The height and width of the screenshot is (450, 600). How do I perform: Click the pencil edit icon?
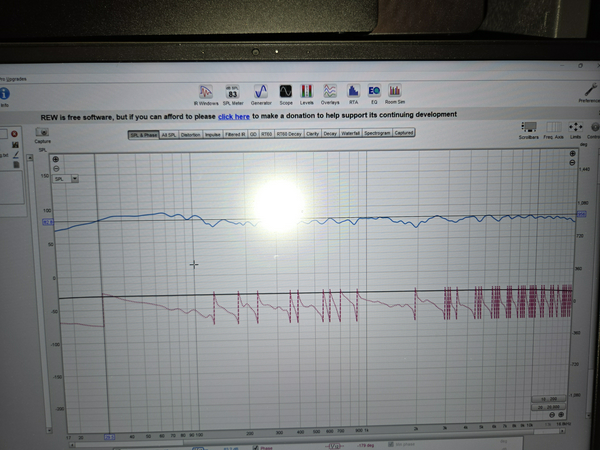point(16,155)
